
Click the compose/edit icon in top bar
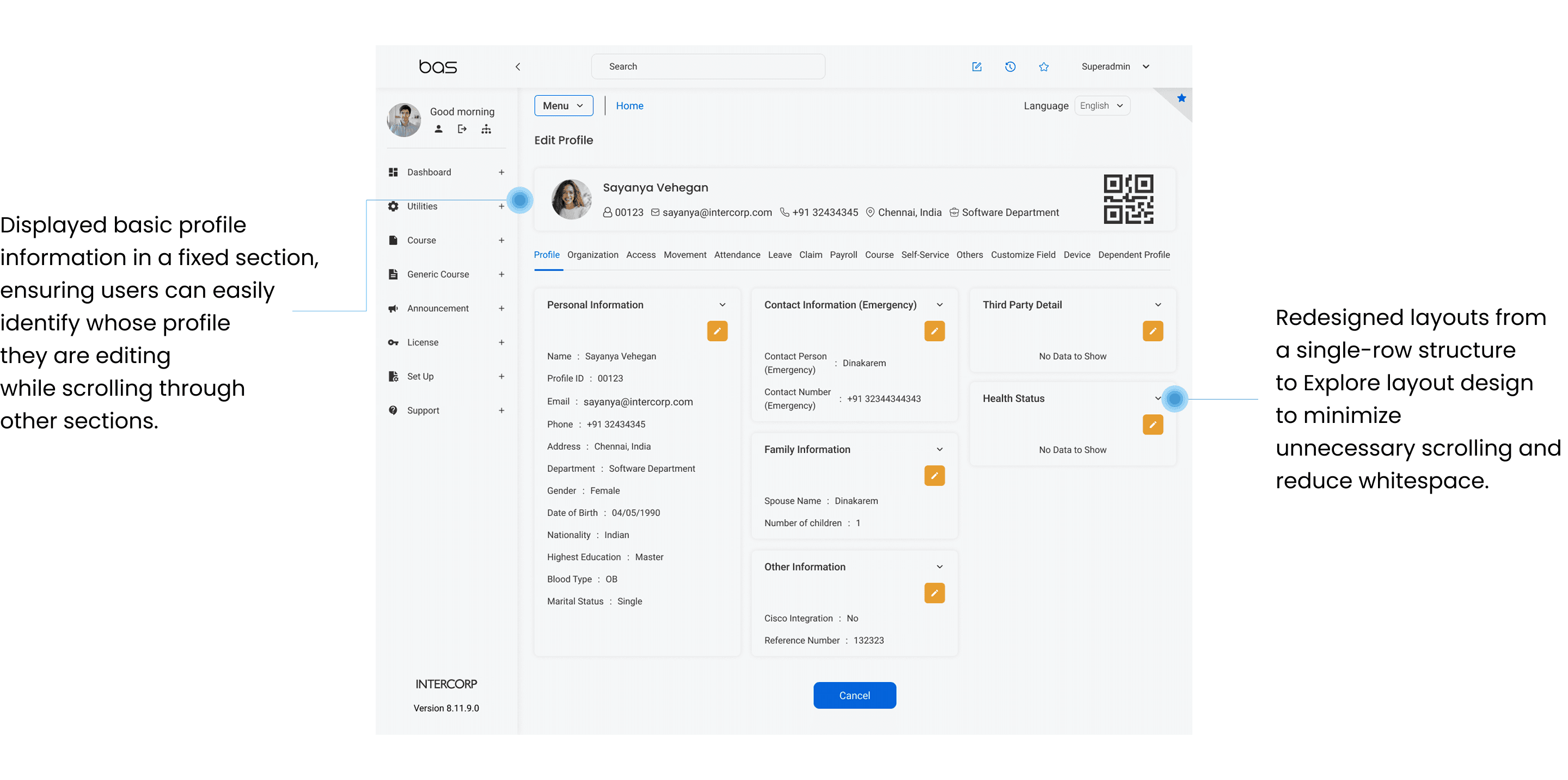[x=976, y=67]
